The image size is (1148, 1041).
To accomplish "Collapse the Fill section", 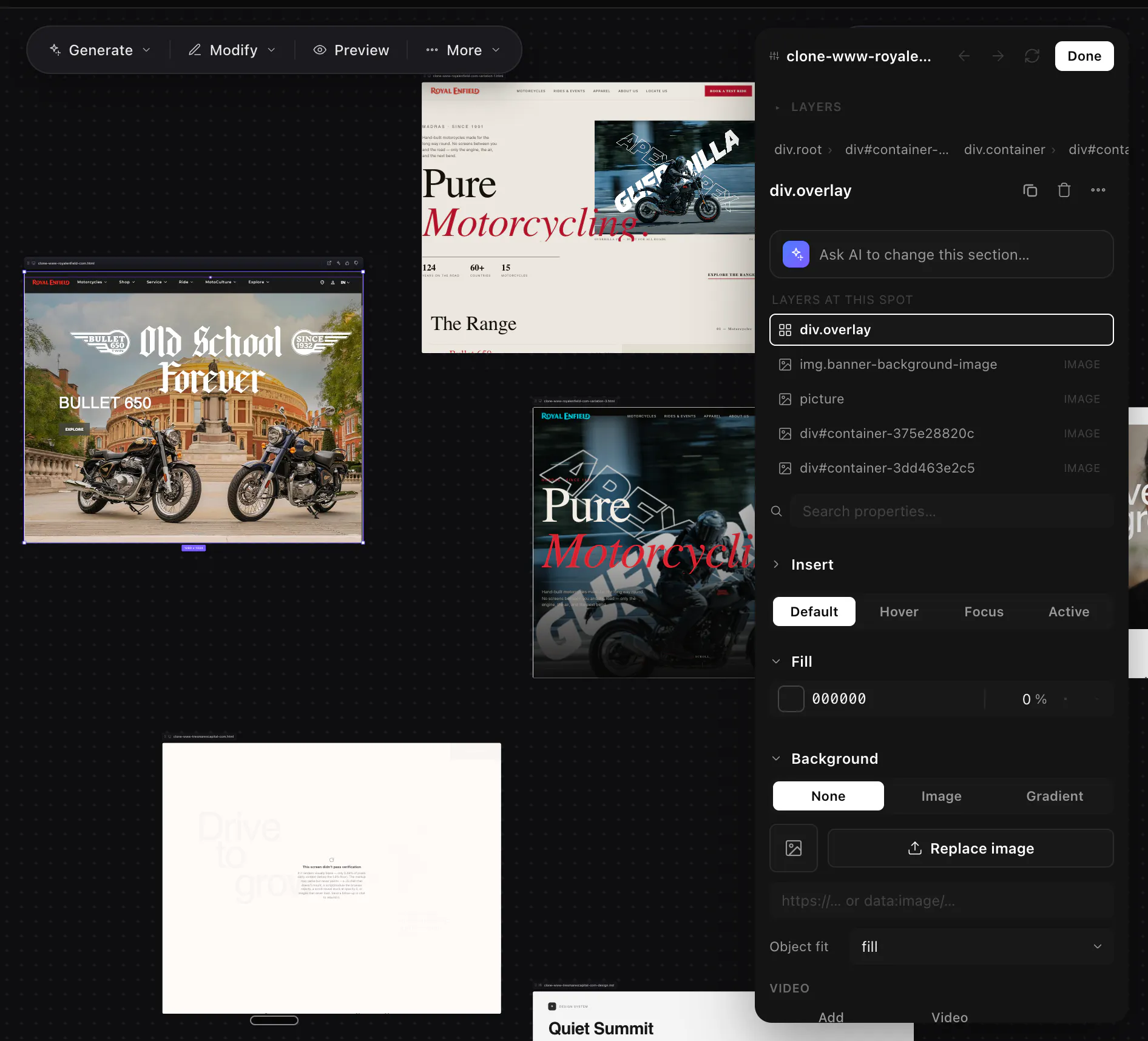I will click(792, 662).
